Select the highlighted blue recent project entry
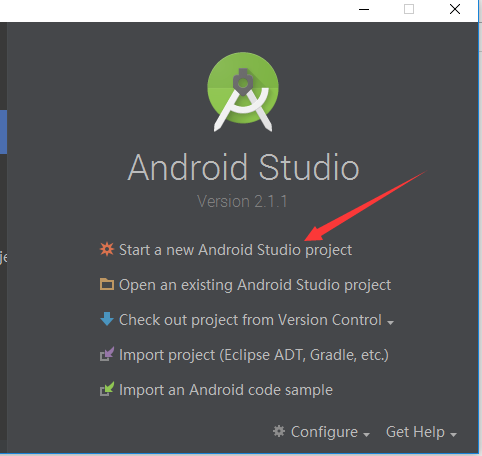The width and height of the screenshot is (482, 456). point(3,132)
